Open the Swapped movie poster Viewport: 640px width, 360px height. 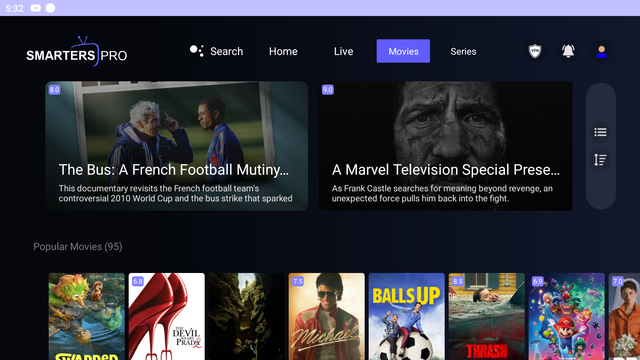[x=87, y=316]
